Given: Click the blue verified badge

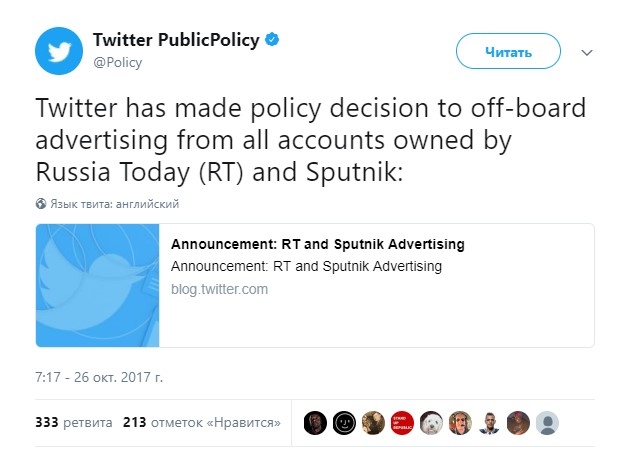Looking at the screenshot, I should 272,40.
